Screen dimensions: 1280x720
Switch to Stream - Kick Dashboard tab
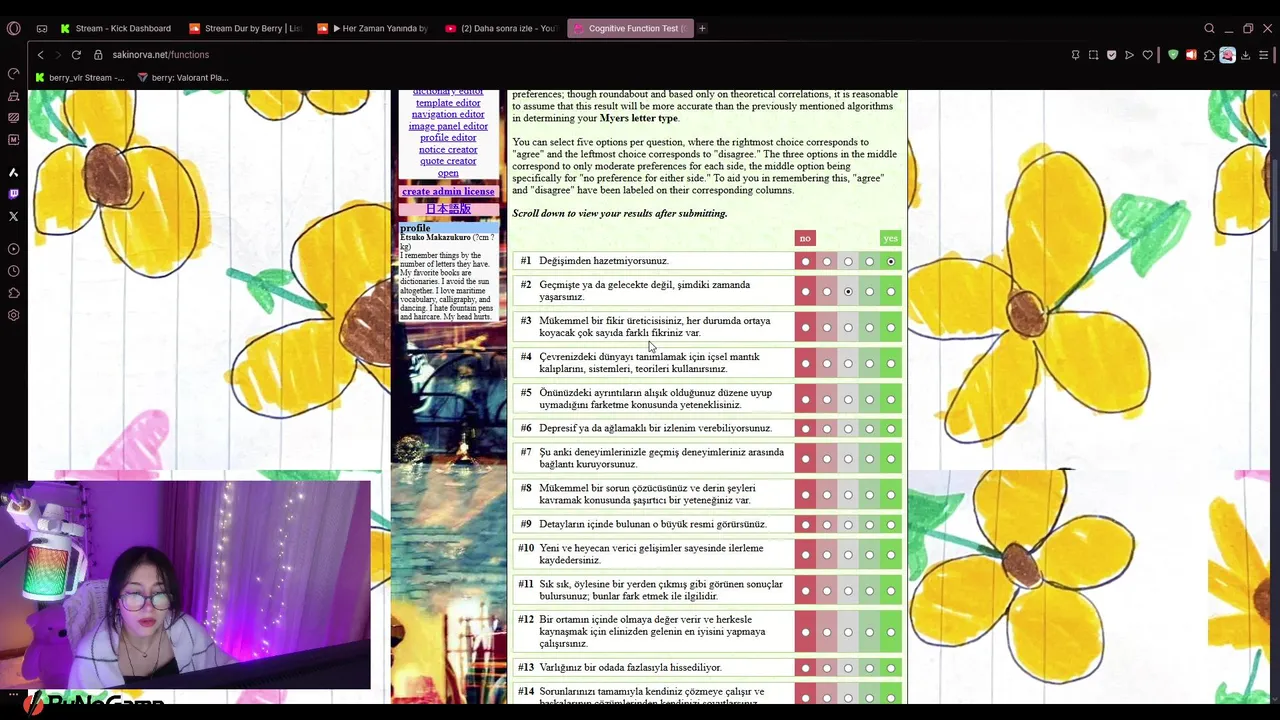(116, 28)
